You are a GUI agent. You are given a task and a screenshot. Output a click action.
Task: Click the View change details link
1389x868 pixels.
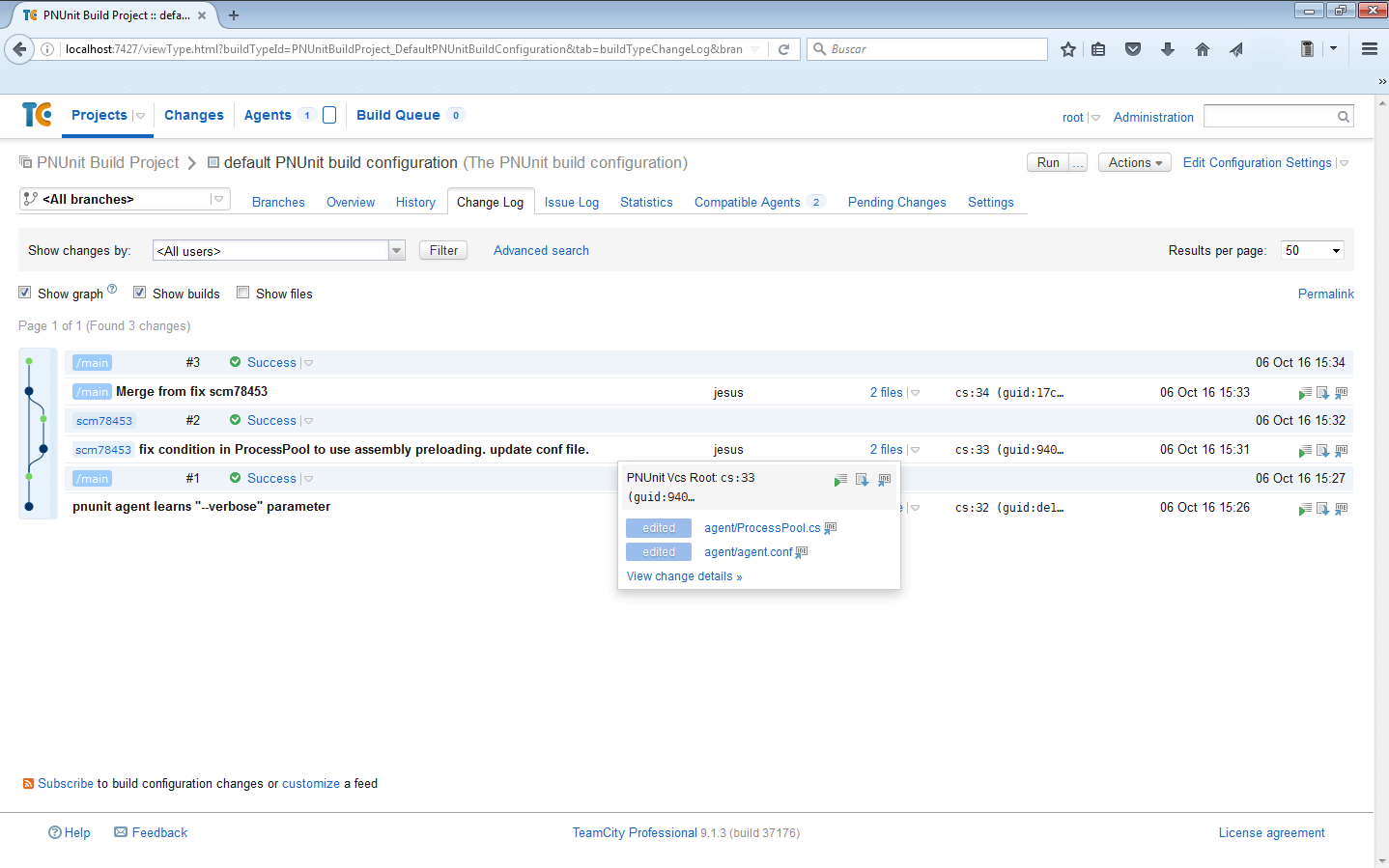(x=684, y=576)
